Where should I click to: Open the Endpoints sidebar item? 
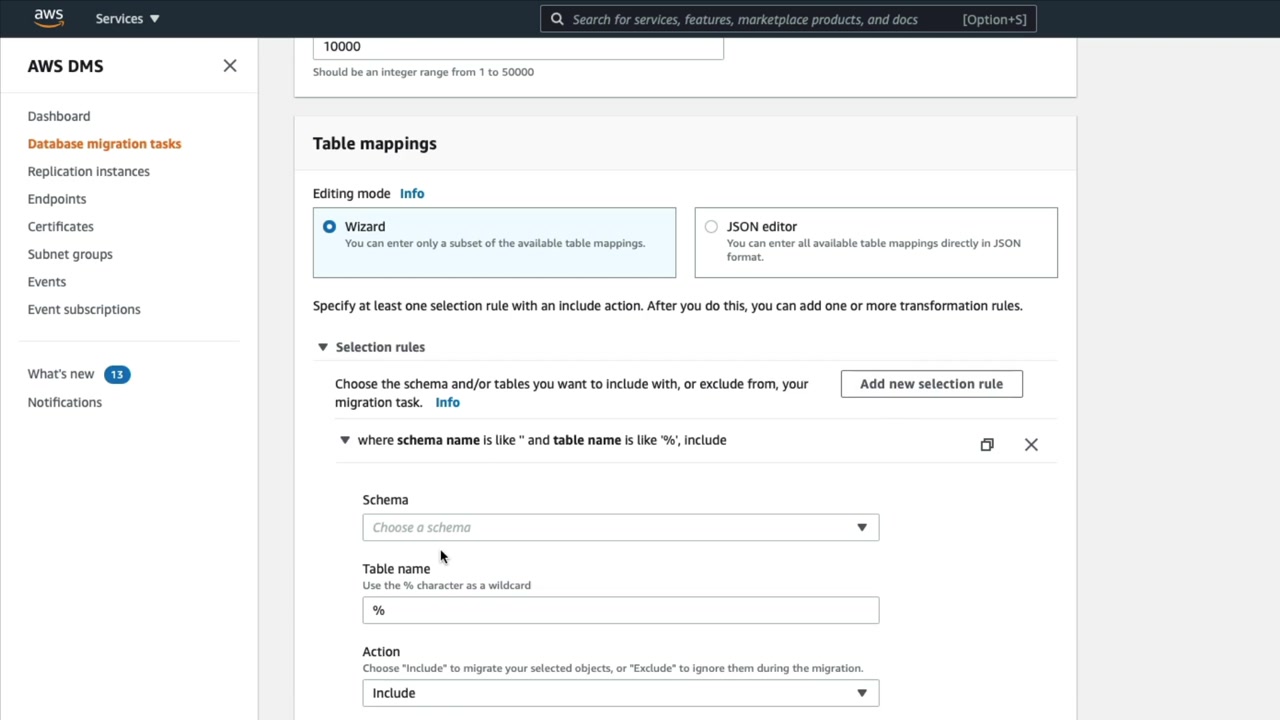[x=57, y=199]
